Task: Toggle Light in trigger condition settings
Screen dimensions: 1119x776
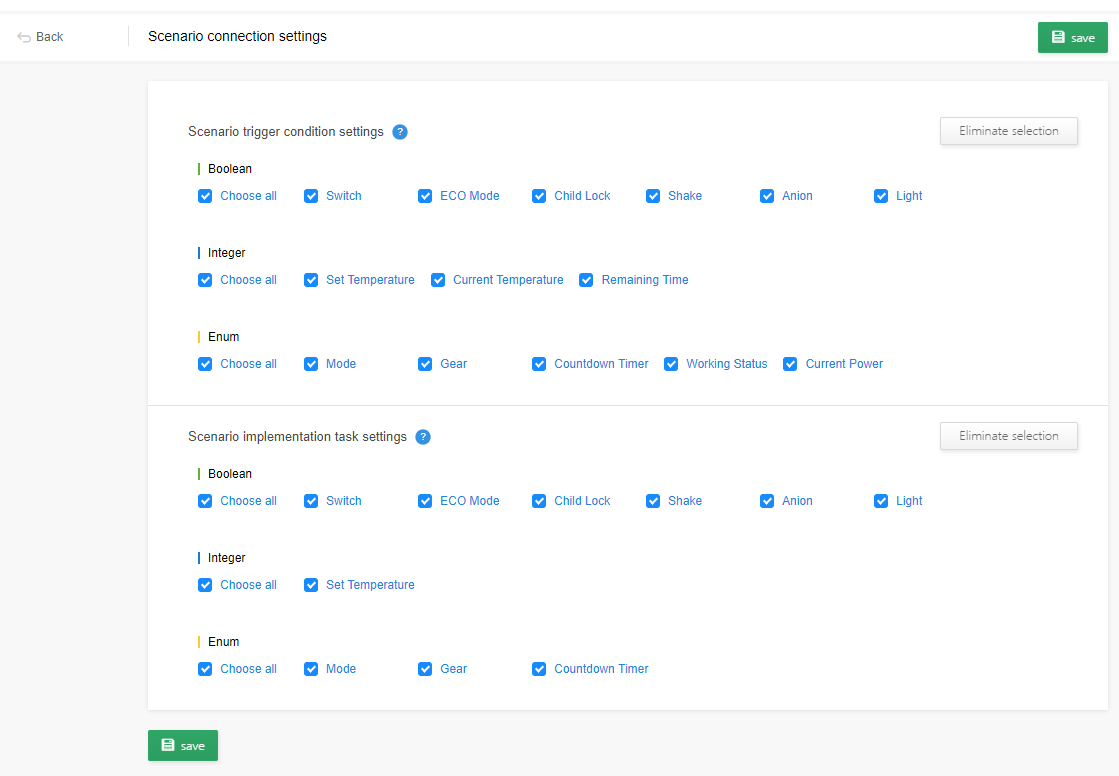Action: [881, 196]
